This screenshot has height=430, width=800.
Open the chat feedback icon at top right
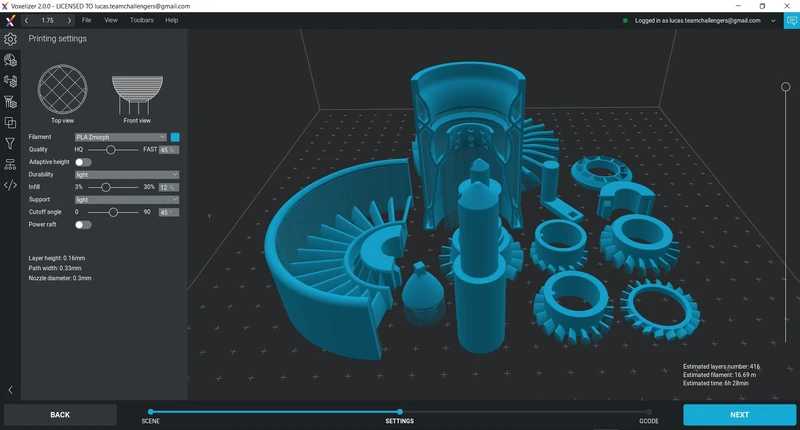click(x=790, y=20)
